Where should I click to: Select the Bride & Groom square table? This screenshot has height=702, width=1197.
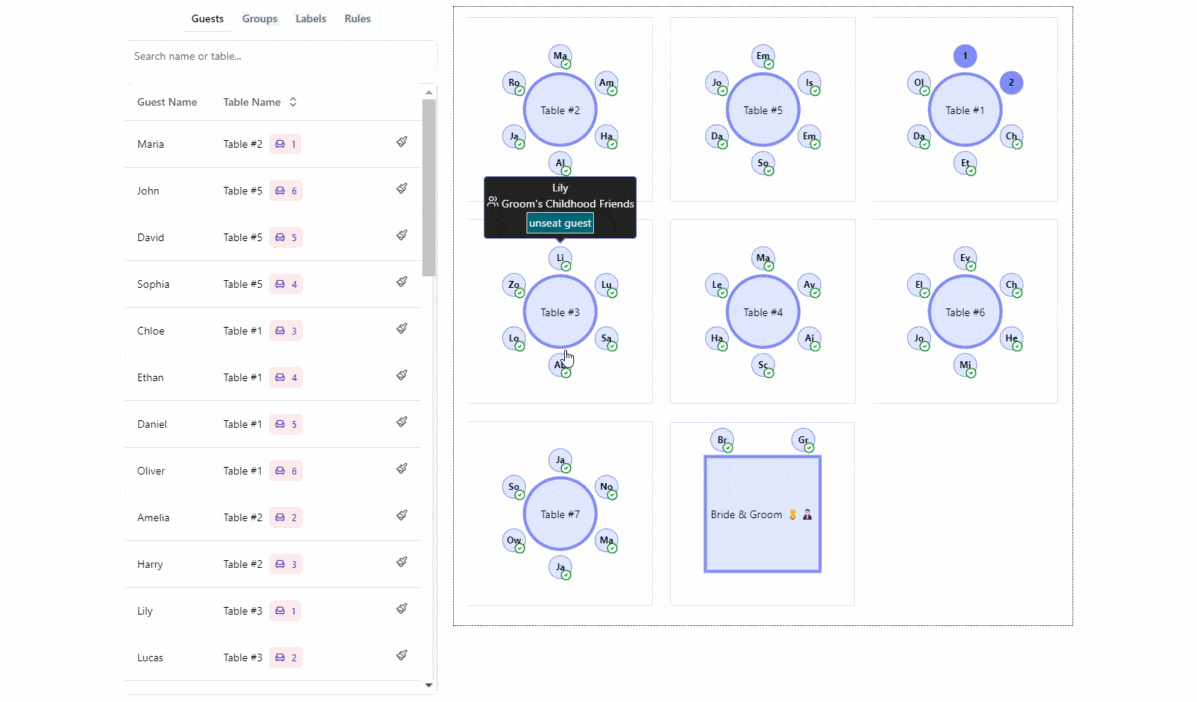click(763, 514)
